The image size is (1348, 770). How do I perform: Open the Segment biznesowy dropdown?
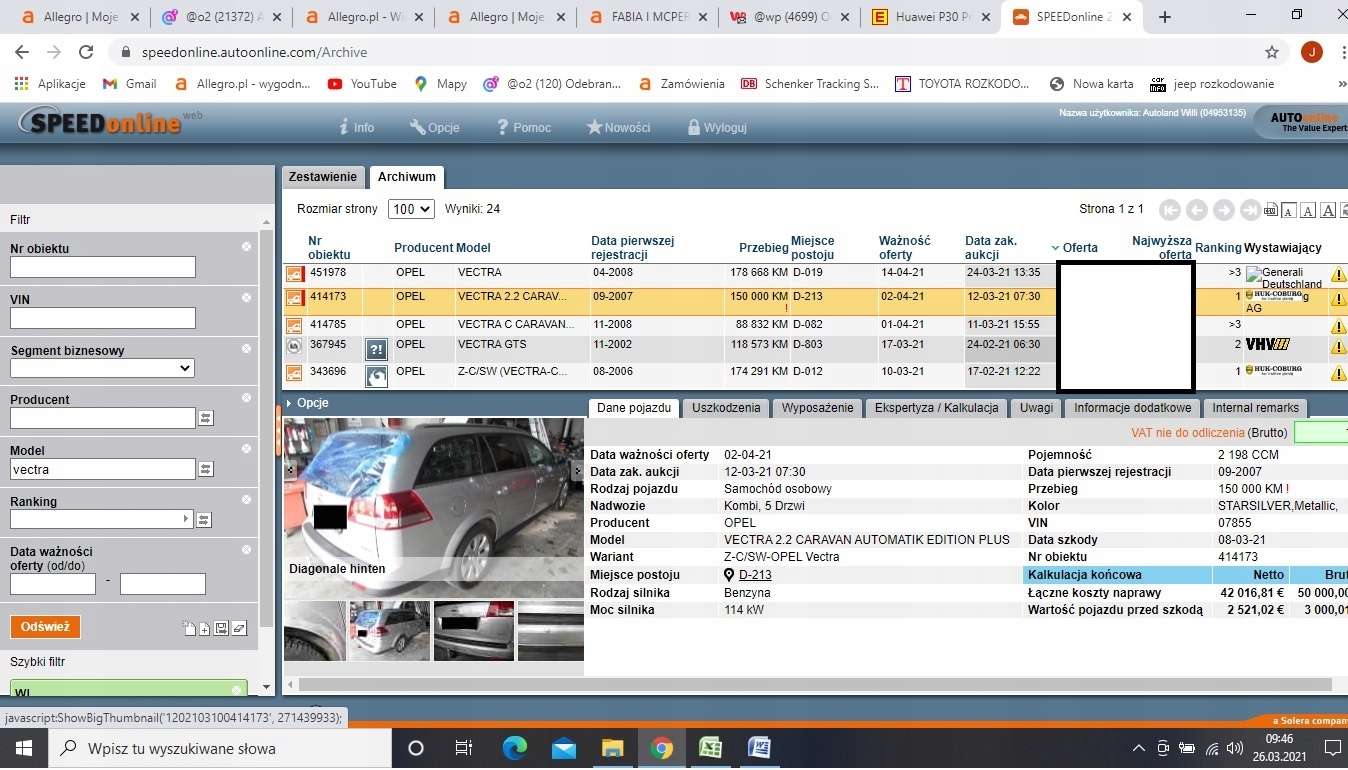pyautogui.click(x=102, y=368)
